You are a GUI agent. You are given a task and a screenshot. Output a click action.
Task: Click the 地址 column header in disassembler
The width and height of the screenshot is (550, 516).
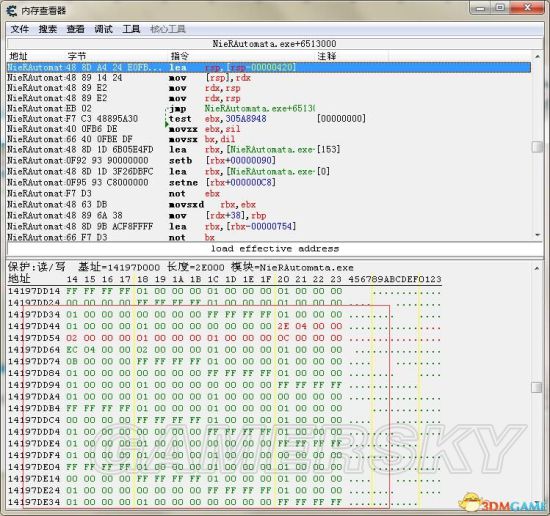pyautogui.click(x=18, y=56)
